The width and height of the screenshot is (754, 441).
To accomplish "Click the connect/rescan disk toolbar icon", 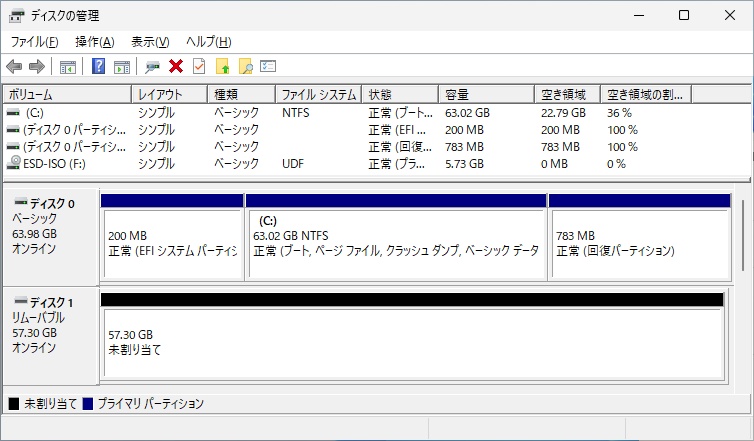I will tap(152, 66).
